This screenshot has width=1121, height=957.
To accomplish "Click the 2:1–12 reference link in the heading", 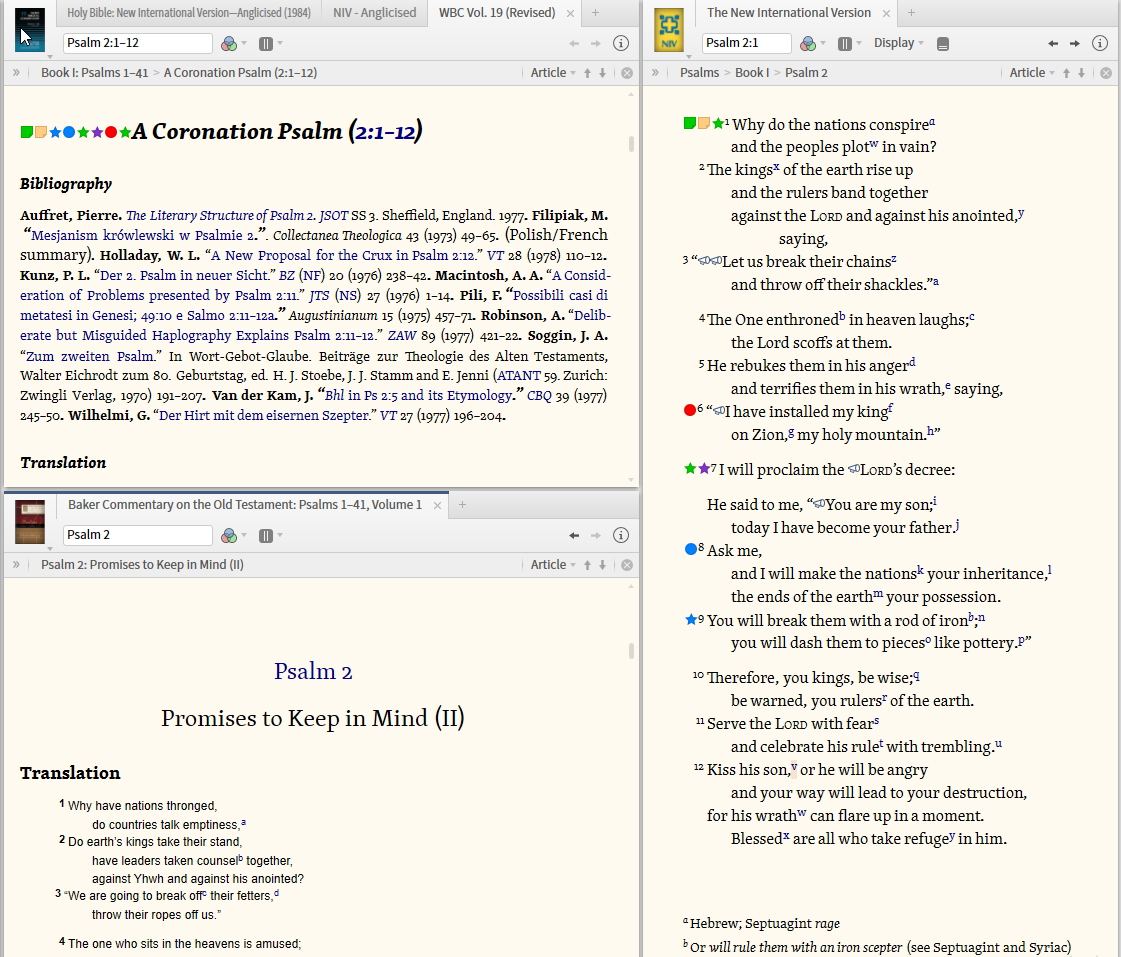I will point(385,132).
